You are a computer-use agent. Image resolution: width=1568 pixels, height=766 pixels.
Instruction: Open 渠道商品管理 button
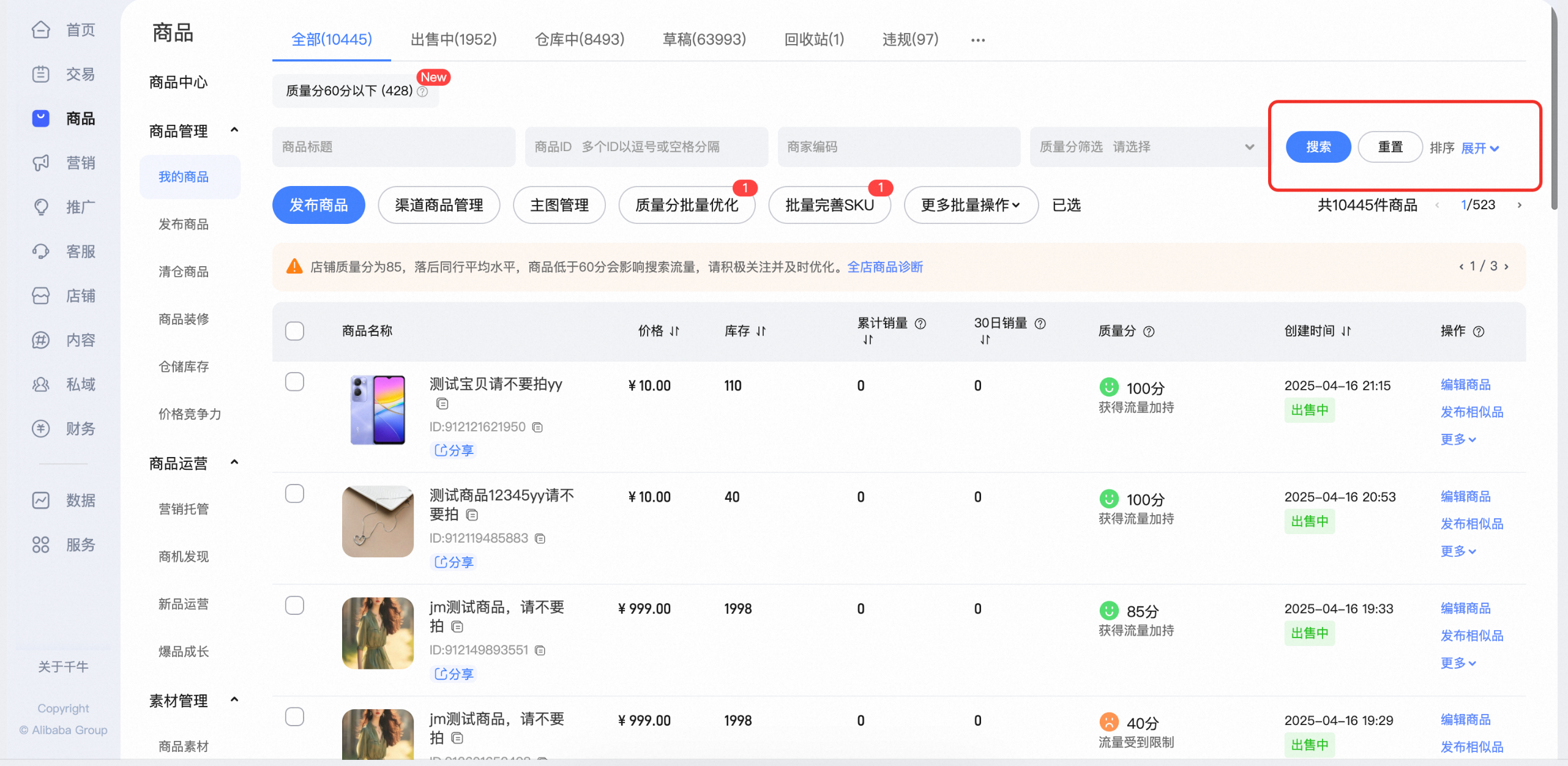439,205
